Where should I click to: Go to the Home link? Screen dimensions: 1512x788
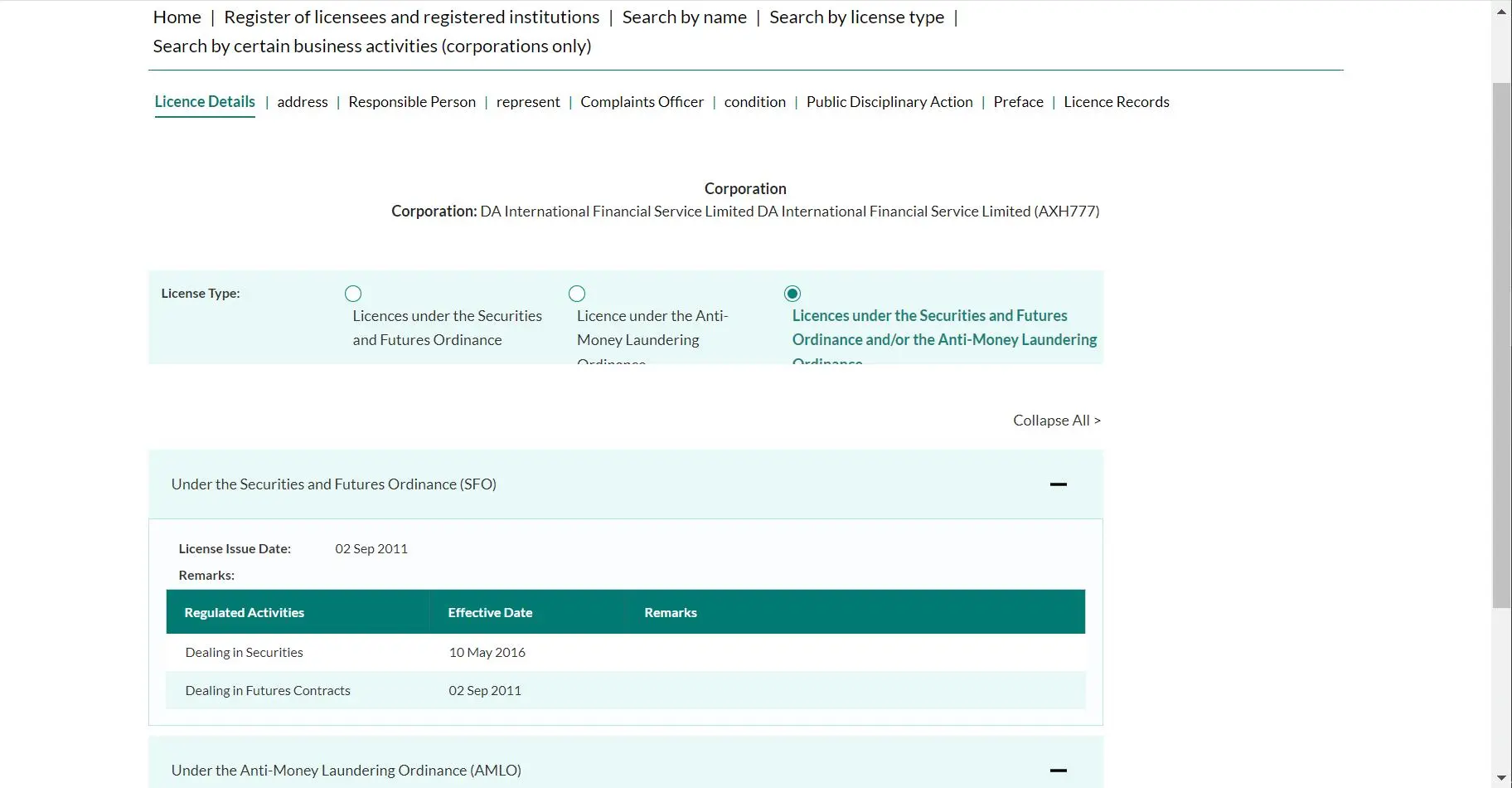(x=177, y=17)
